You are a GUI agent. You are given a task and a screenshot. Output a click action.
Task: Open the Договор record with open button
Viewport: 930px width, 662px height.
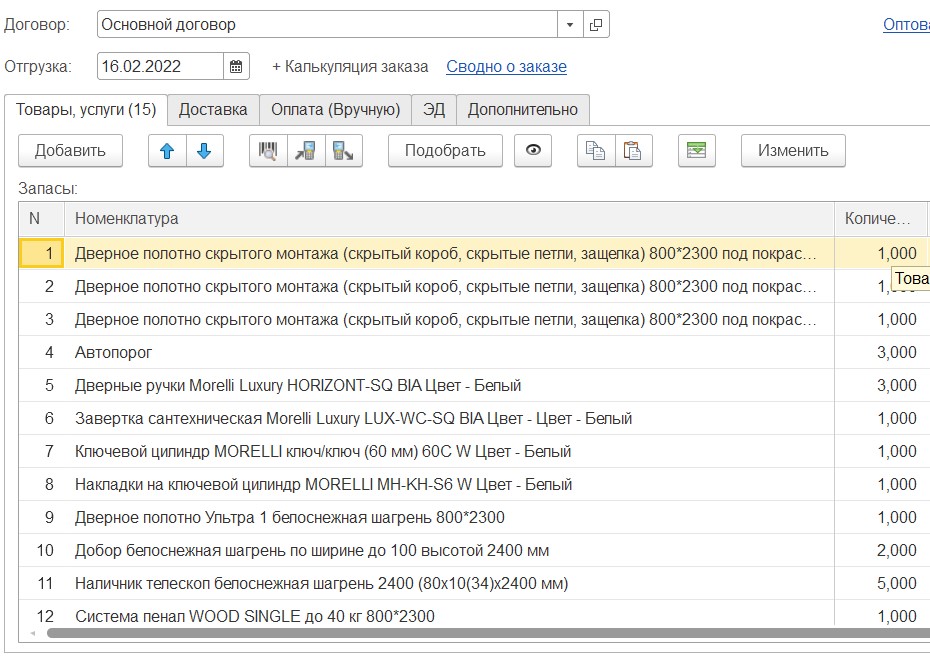(x=596, y=25)
